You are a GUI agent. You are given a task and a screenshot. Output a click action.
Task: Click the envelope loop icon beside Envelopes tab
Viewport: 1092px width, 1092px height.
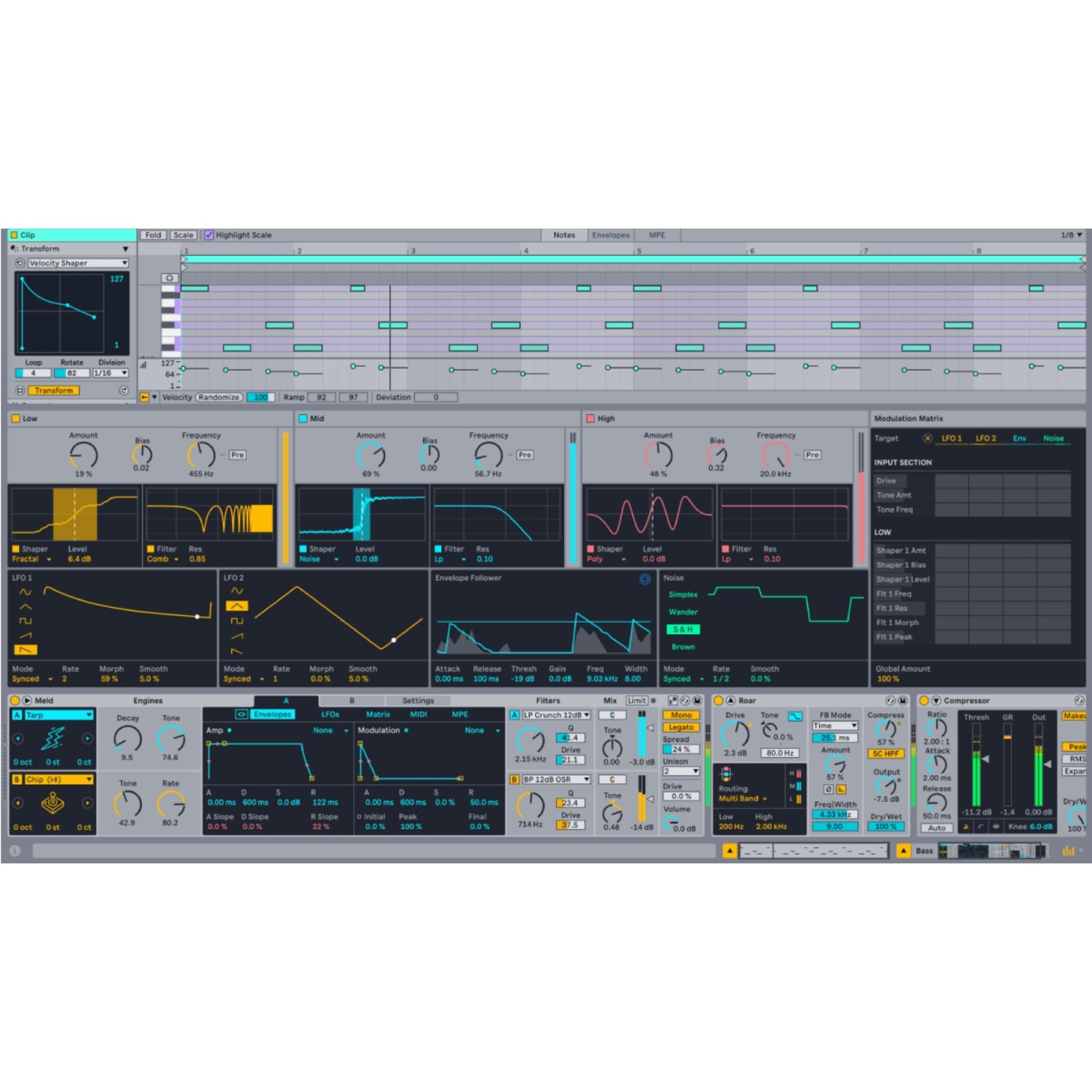(242, 714)
